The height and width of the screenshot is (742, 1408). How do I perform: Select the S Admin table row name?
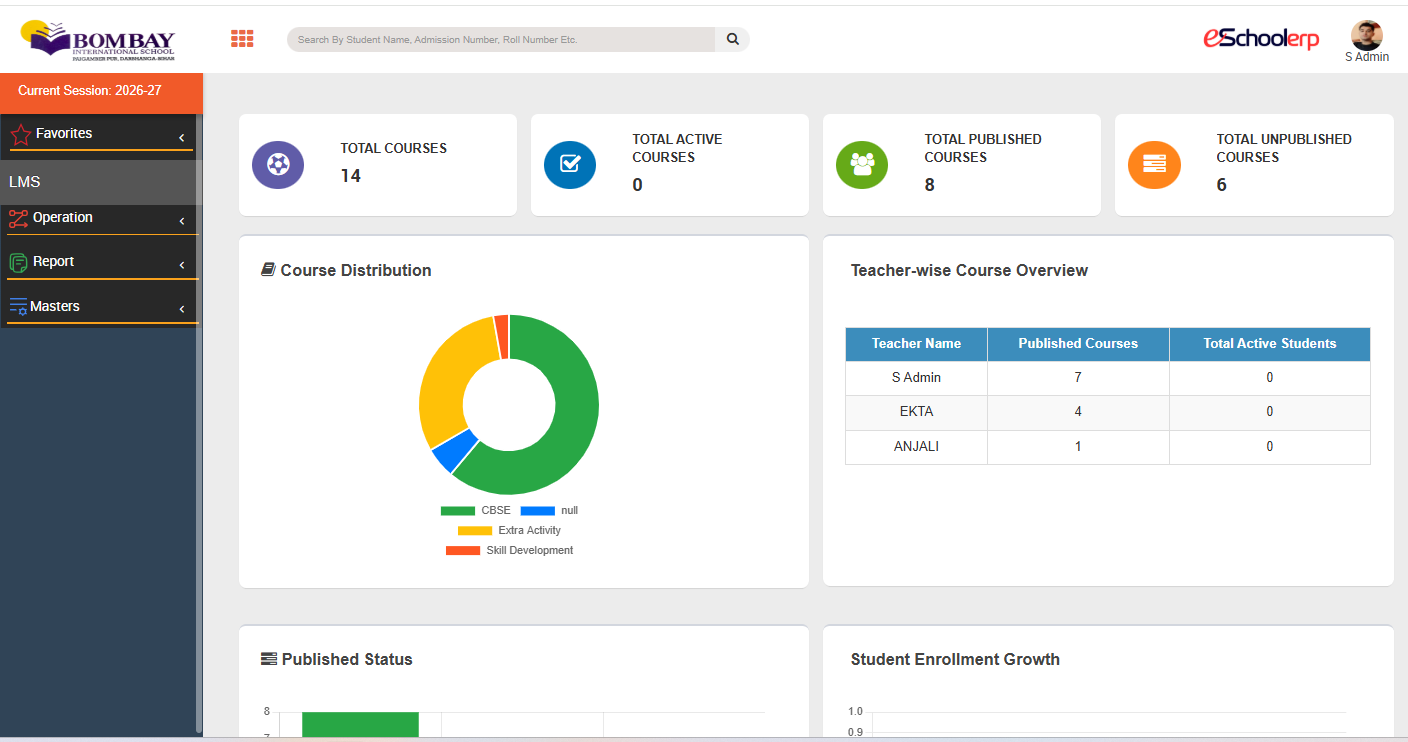click(x=916, y=378)
